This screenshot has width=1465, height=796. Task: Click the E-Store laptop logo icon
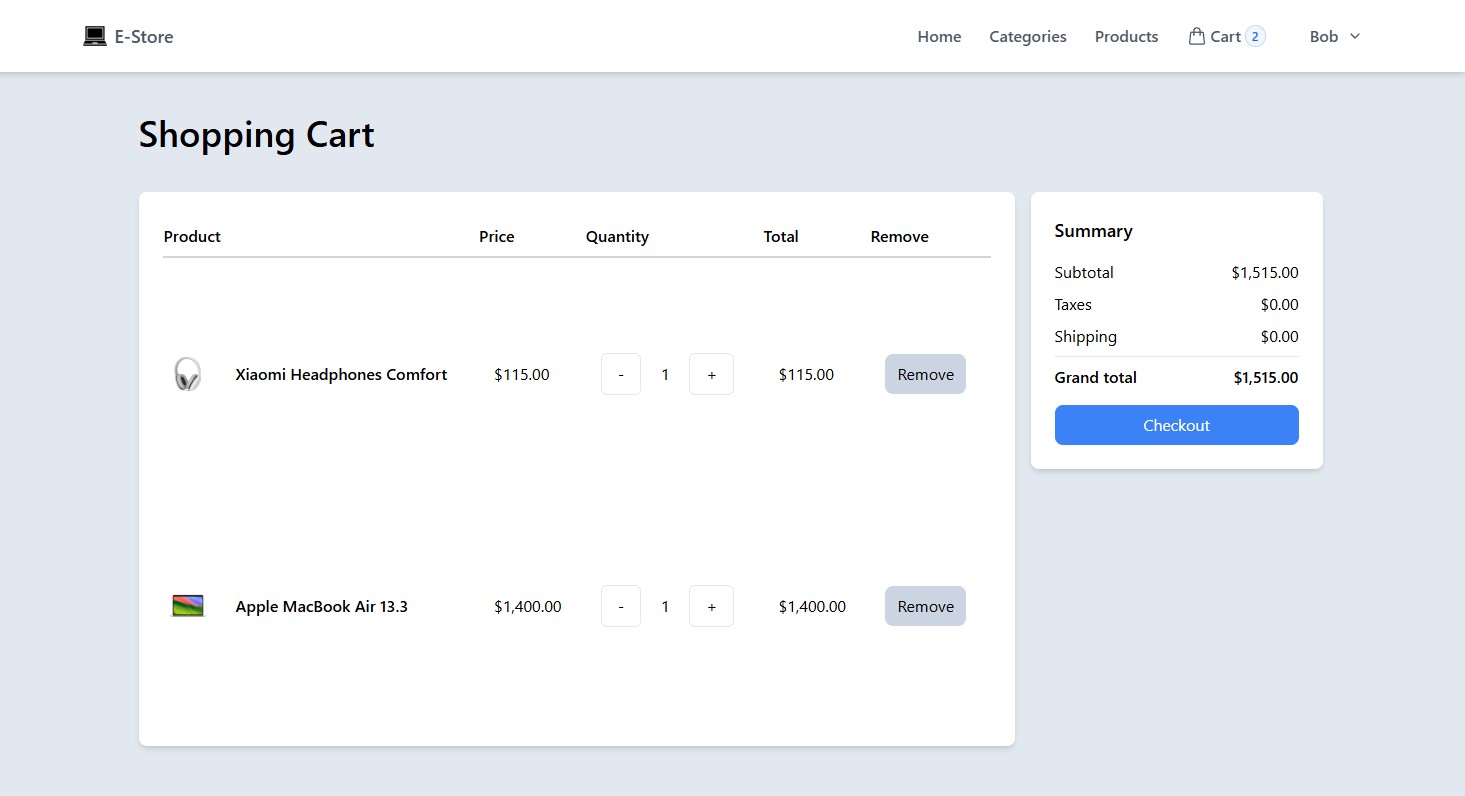95,37
